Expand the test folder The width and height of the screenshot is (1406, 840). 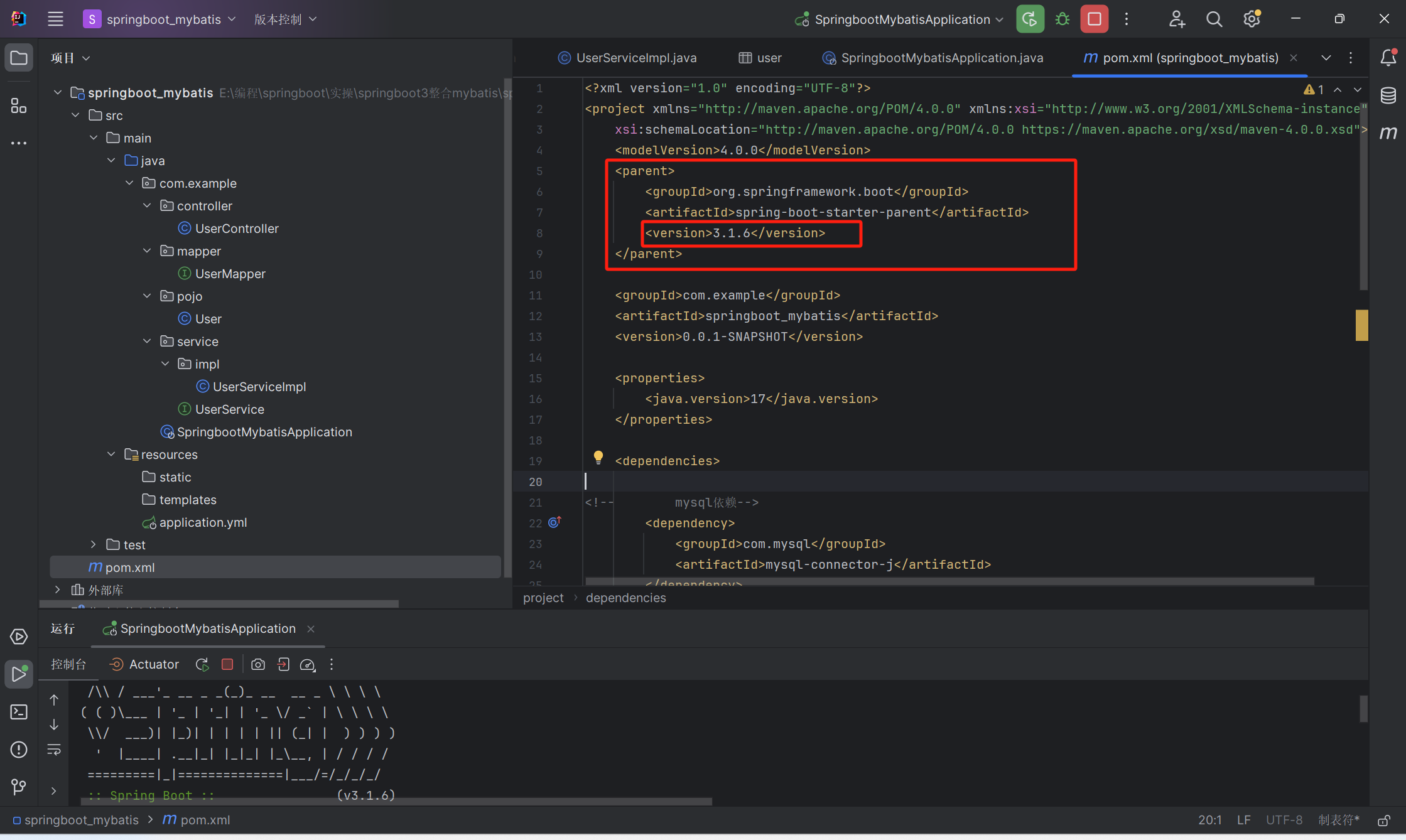[93, 544]
